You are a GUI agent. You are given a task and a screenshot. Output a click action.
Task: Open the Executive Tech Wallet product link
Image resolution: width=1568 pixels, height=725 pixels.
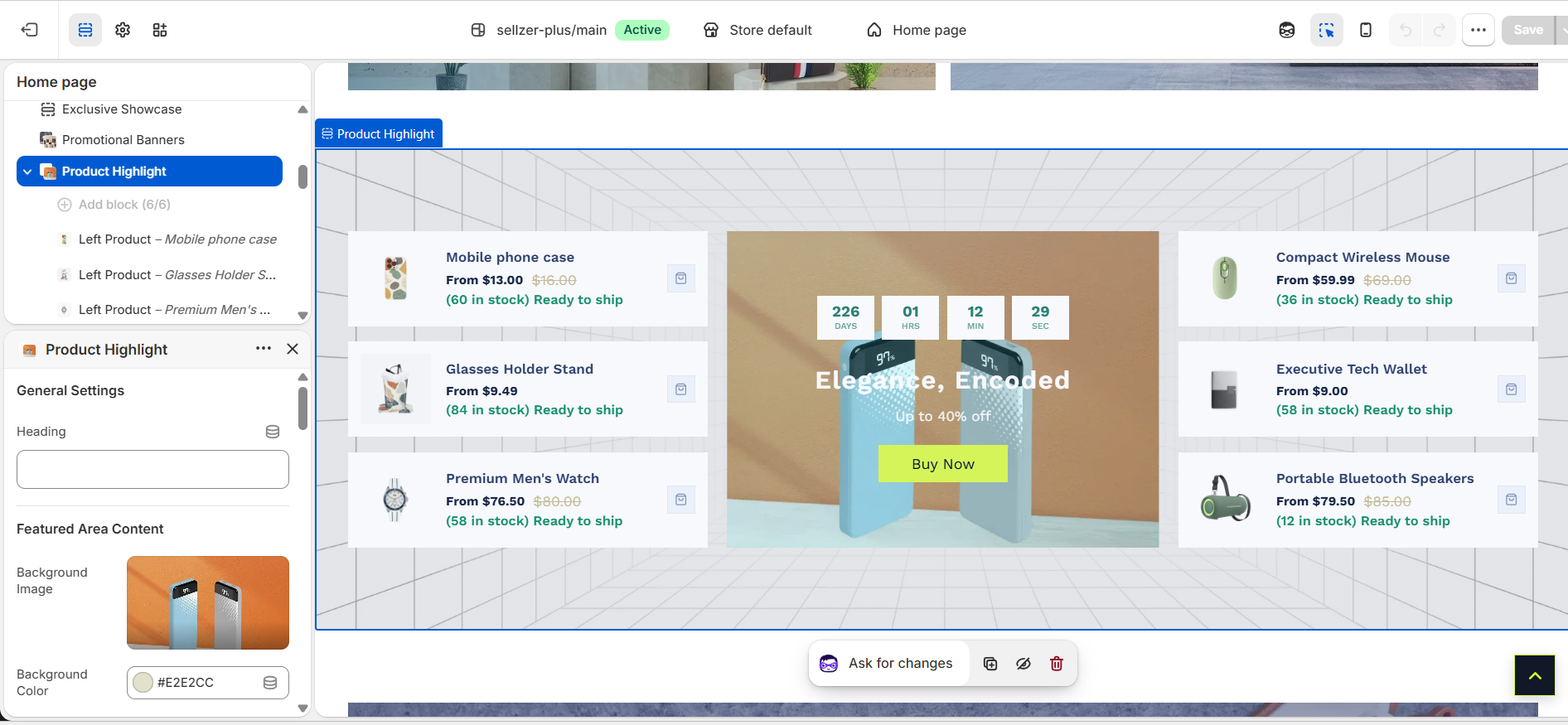1352,370
